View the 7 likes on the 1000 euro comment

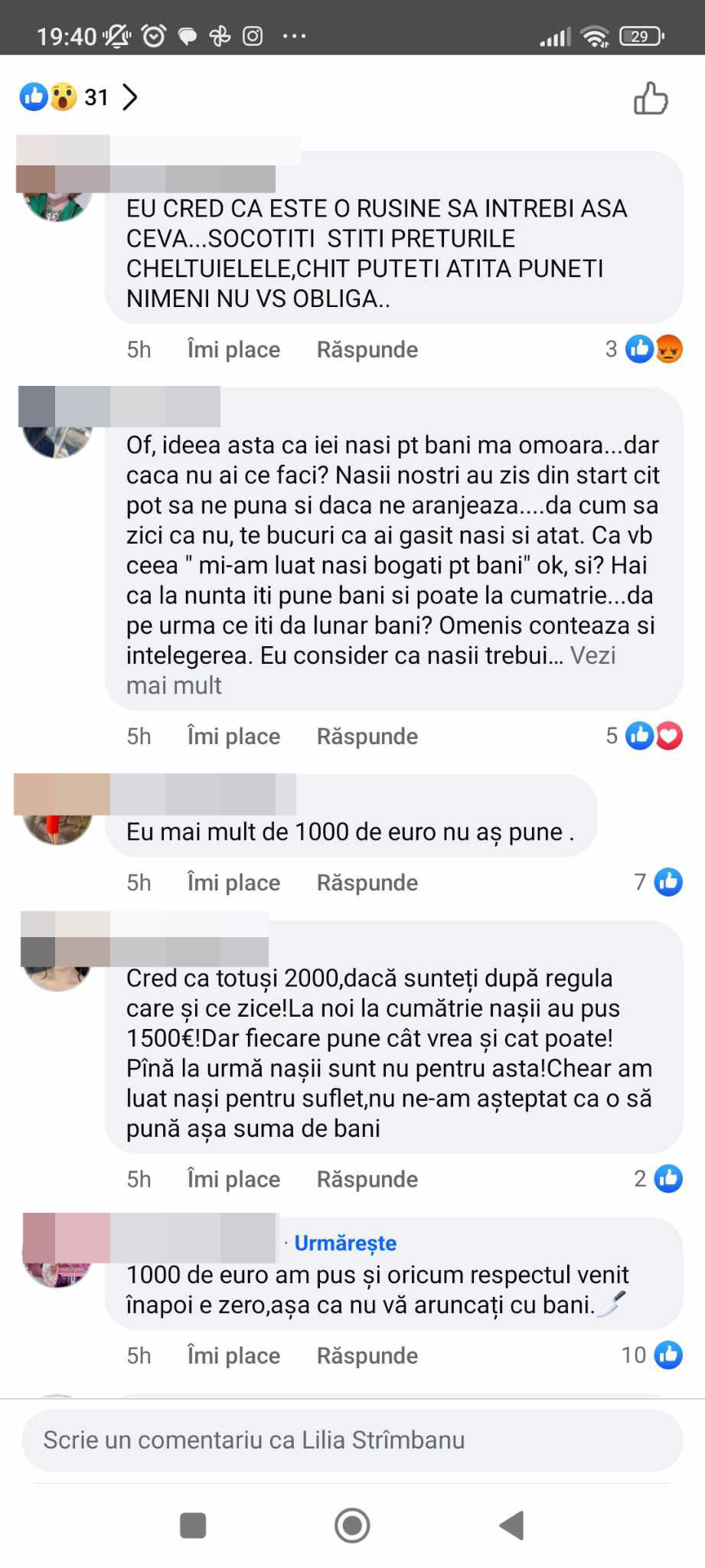(x=658, y=882)
